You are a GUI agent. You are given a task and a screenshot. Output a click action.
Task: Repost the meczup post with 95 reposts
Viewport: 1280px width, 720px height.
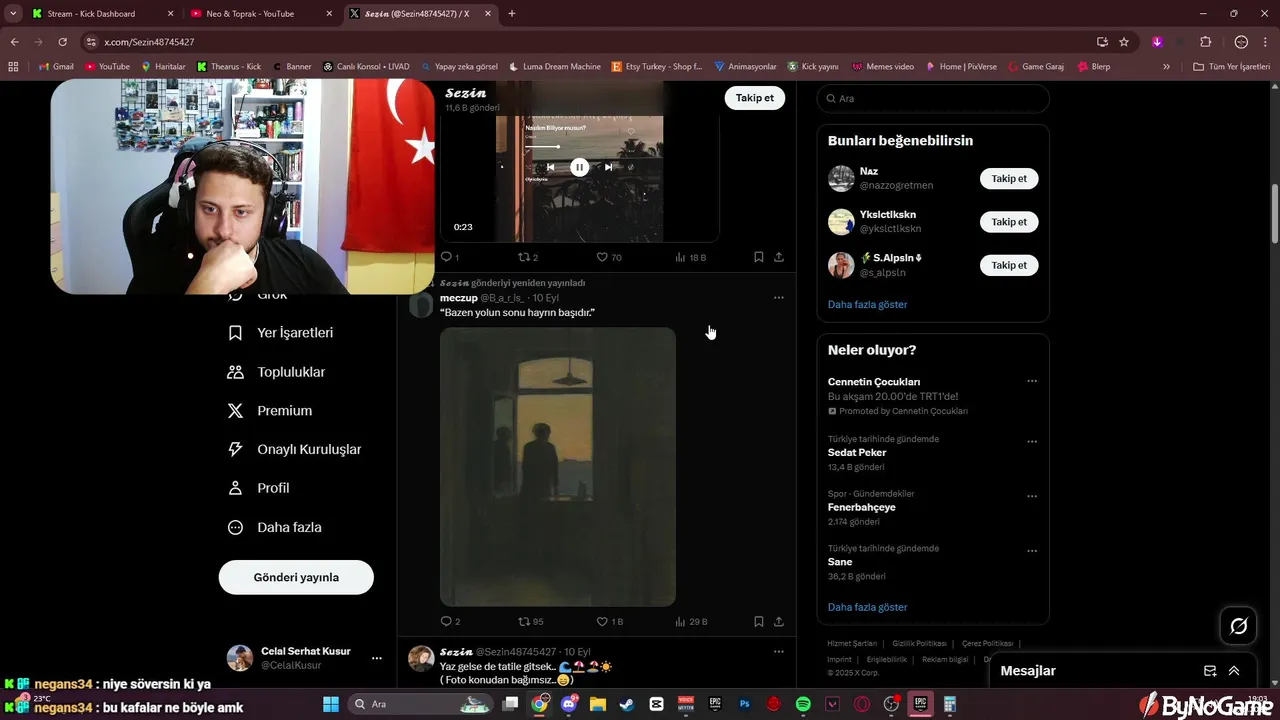[530, 621]
